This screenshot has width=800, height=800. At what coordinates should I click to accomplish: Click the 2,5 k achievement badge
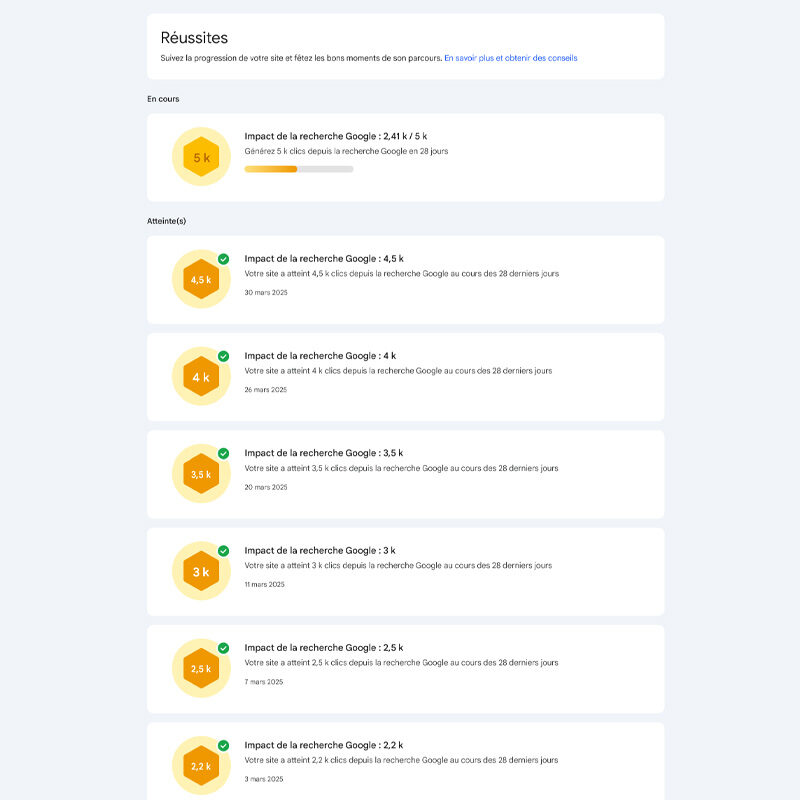click(x=201, y=669)
